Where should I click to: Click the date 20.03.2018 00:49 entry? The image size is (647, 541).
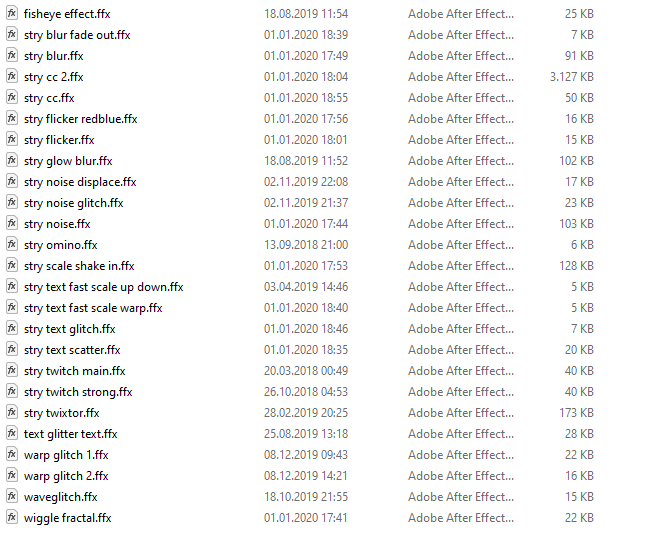(x=306, y=371)
